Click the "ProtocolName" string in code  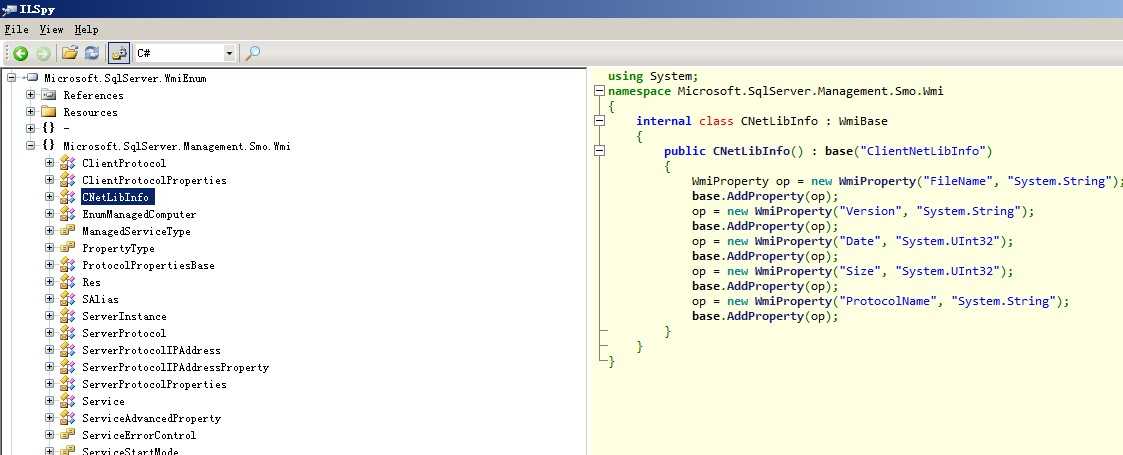point(888,301)
